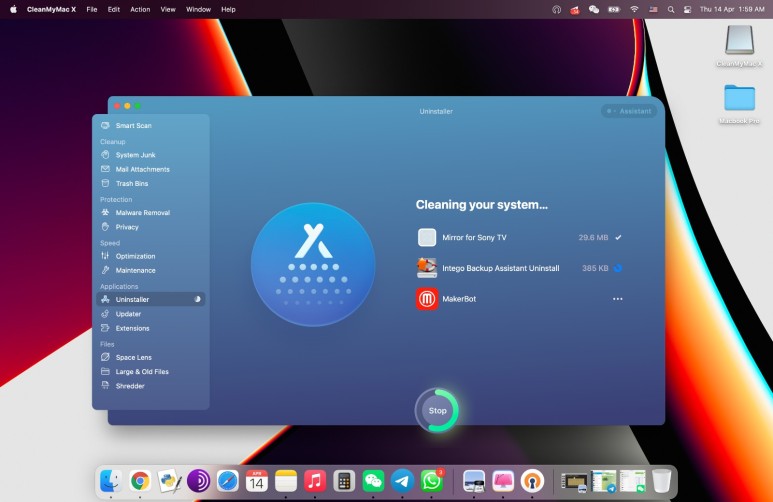The image size is (773, 502).
Task: Launch Safari from the Dock
Action: (x=228, y=481)
